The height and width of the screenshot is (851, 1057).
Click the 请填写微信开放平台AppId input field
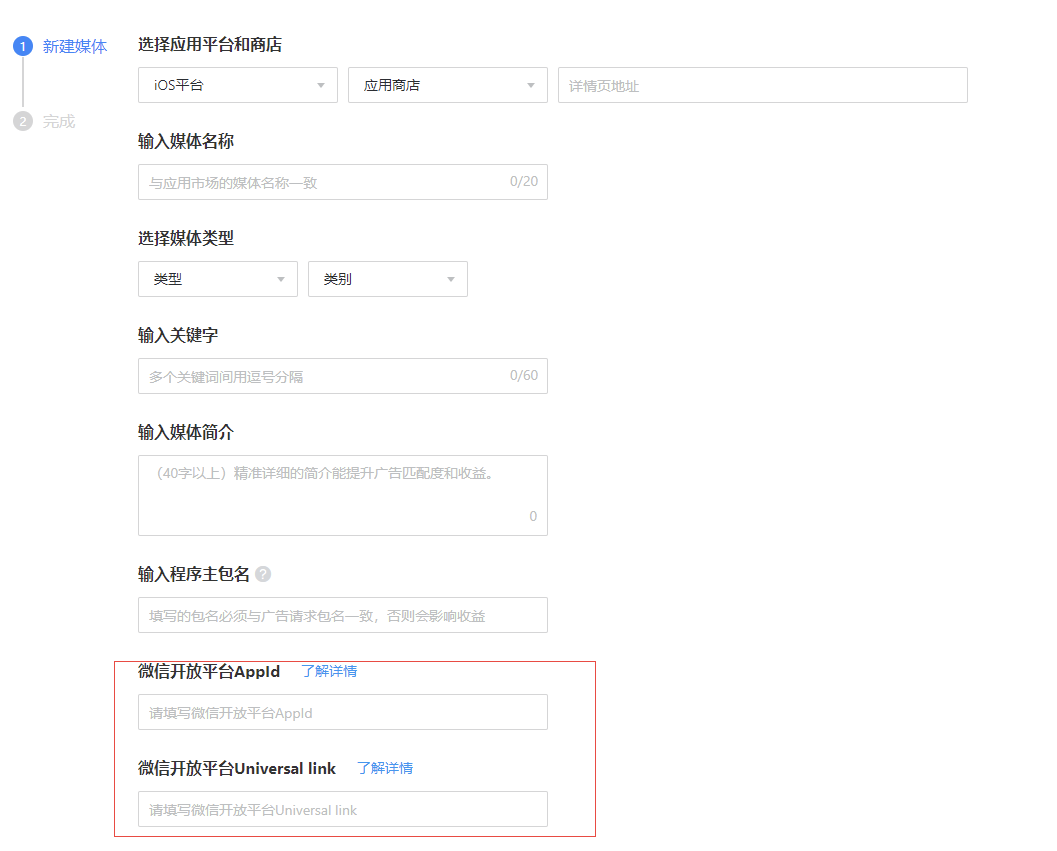(342, 712)
